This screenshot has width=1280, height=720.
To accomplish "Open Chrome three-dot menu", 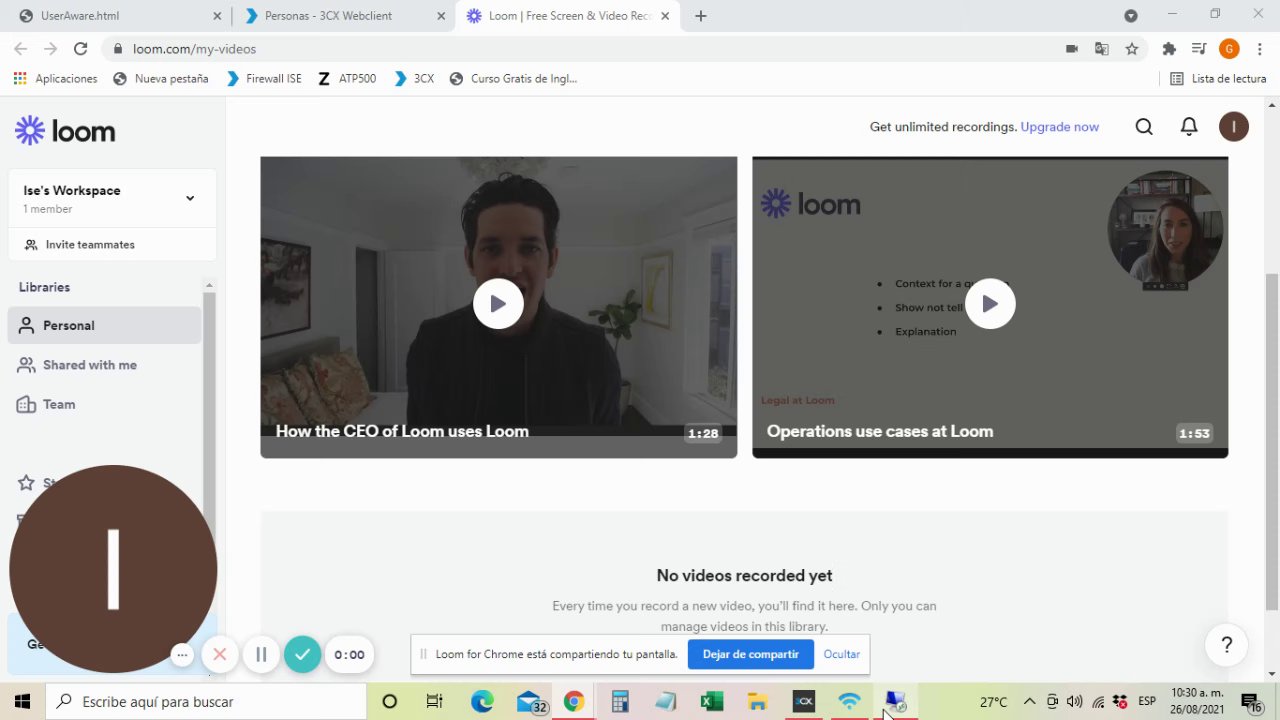I will 1260,49.
